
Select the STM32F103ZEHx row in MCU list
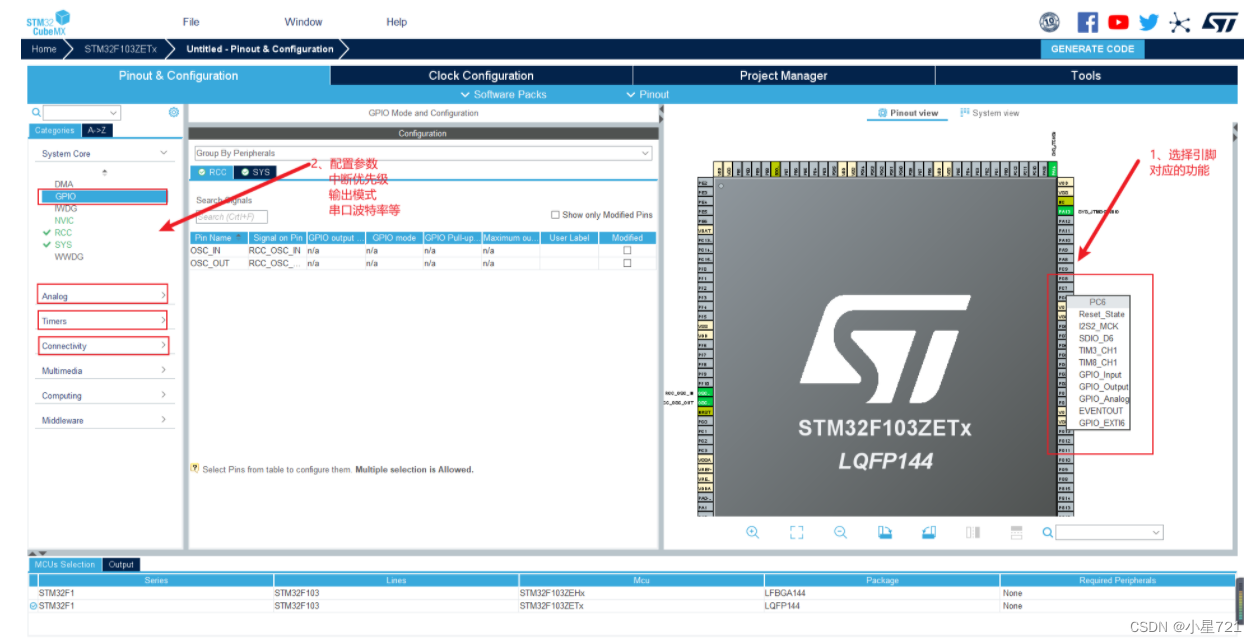pos(632,593)
